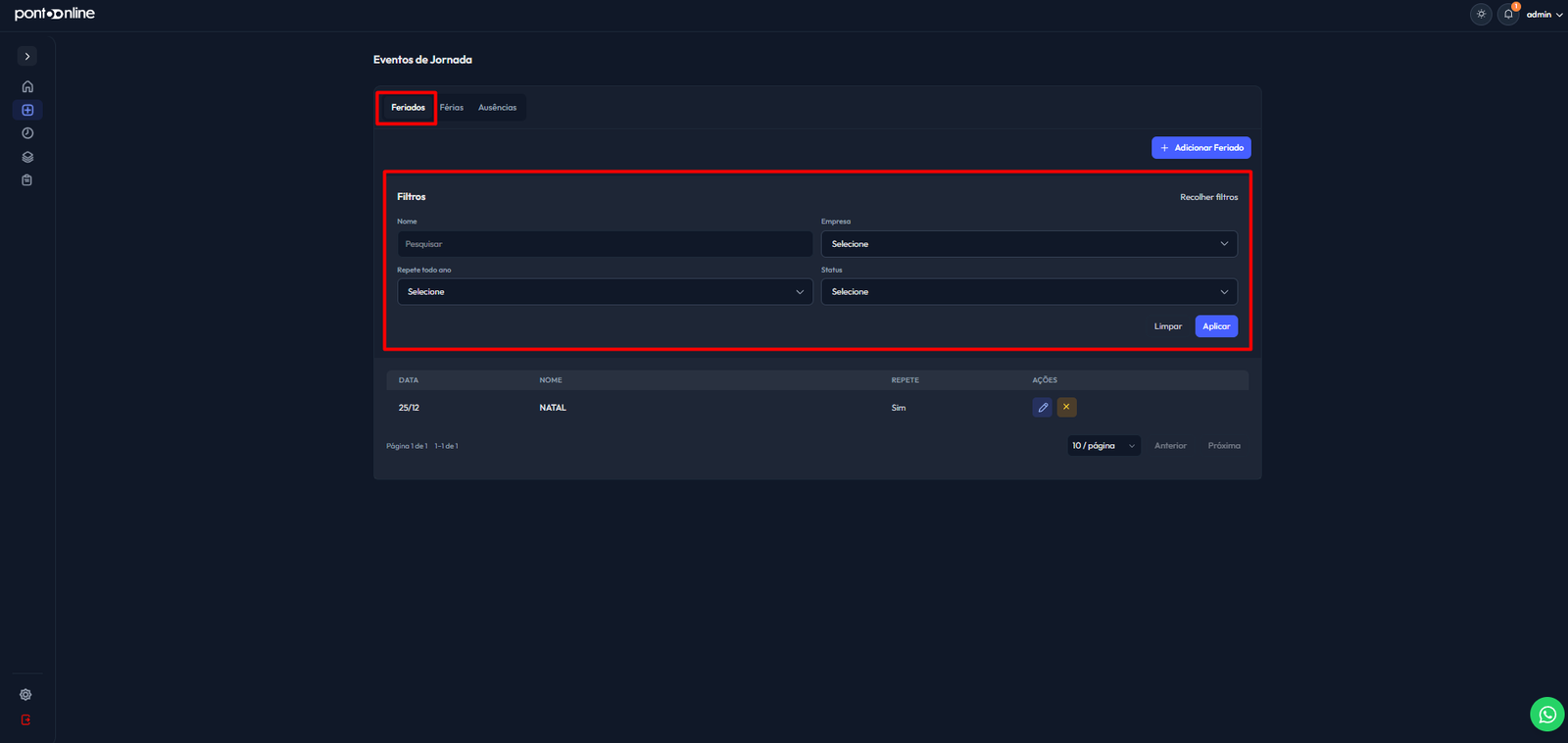This screenshot has width=1568, height=743.
Task: Click the pontoonline logo
Action: [55, 14]
